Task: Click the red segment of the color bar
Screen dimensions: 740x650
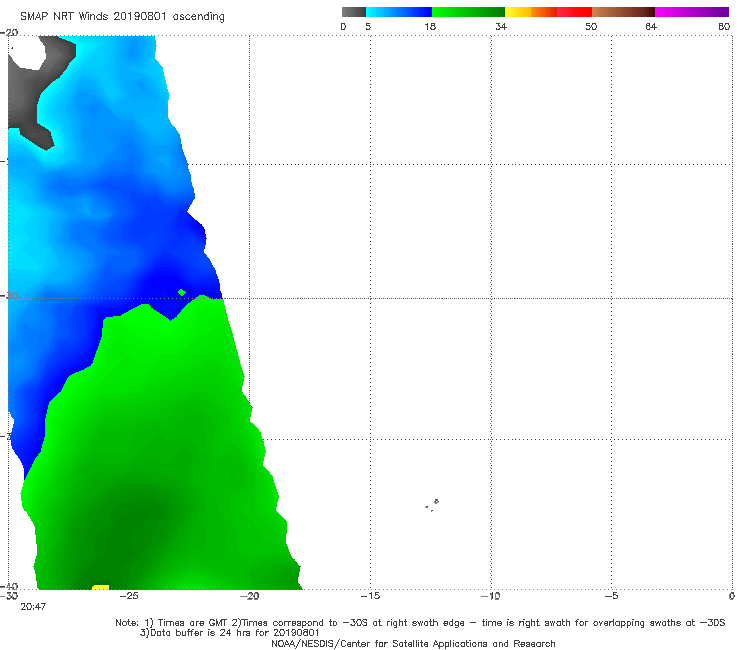Action: point(574,12)
